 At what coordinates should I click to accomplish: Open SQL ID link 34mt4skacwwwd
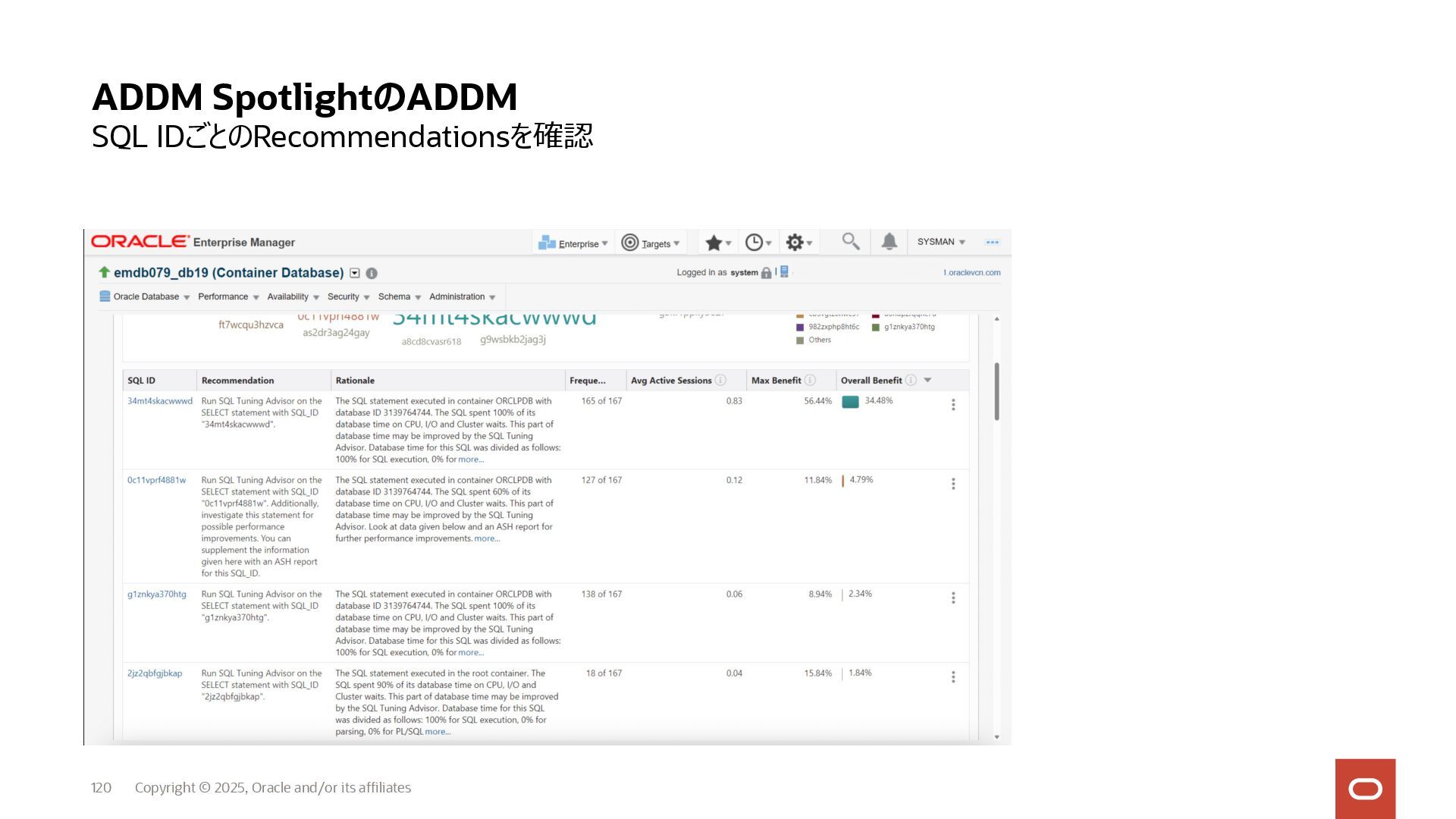[x=160, y=401]
